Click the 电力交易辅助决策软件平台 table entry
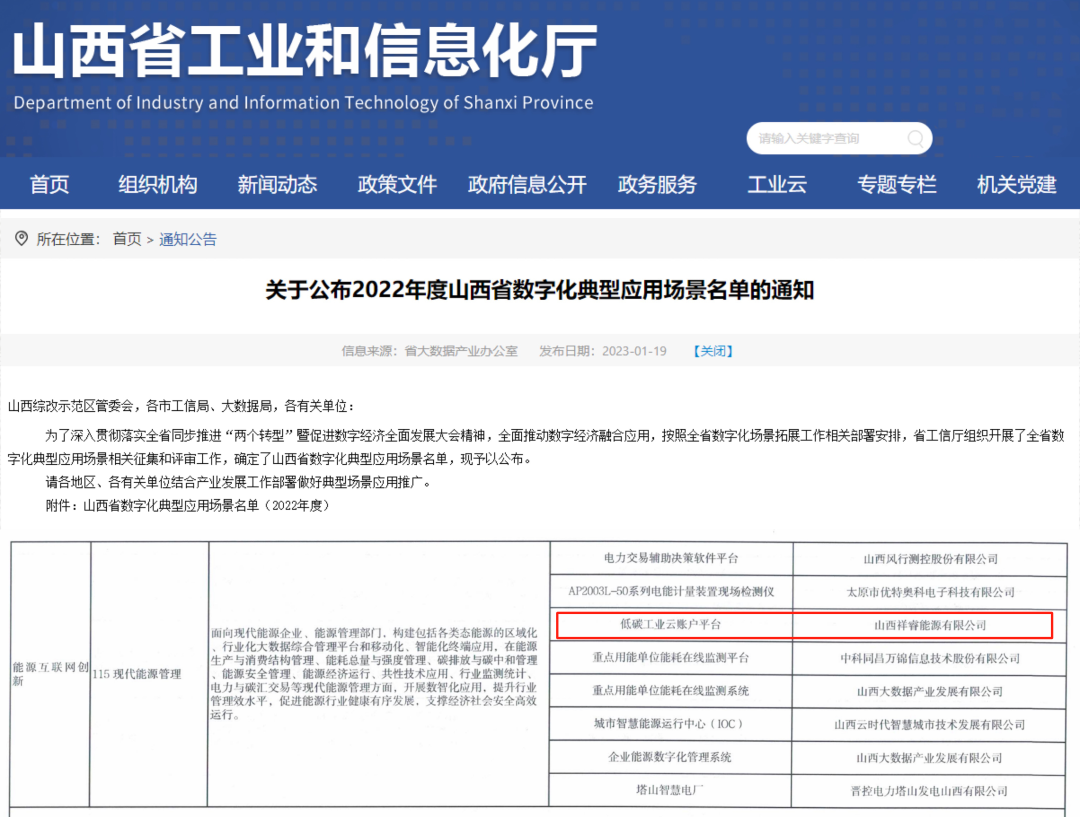Viewport: 1080px width, 817px height. (670, 558)
